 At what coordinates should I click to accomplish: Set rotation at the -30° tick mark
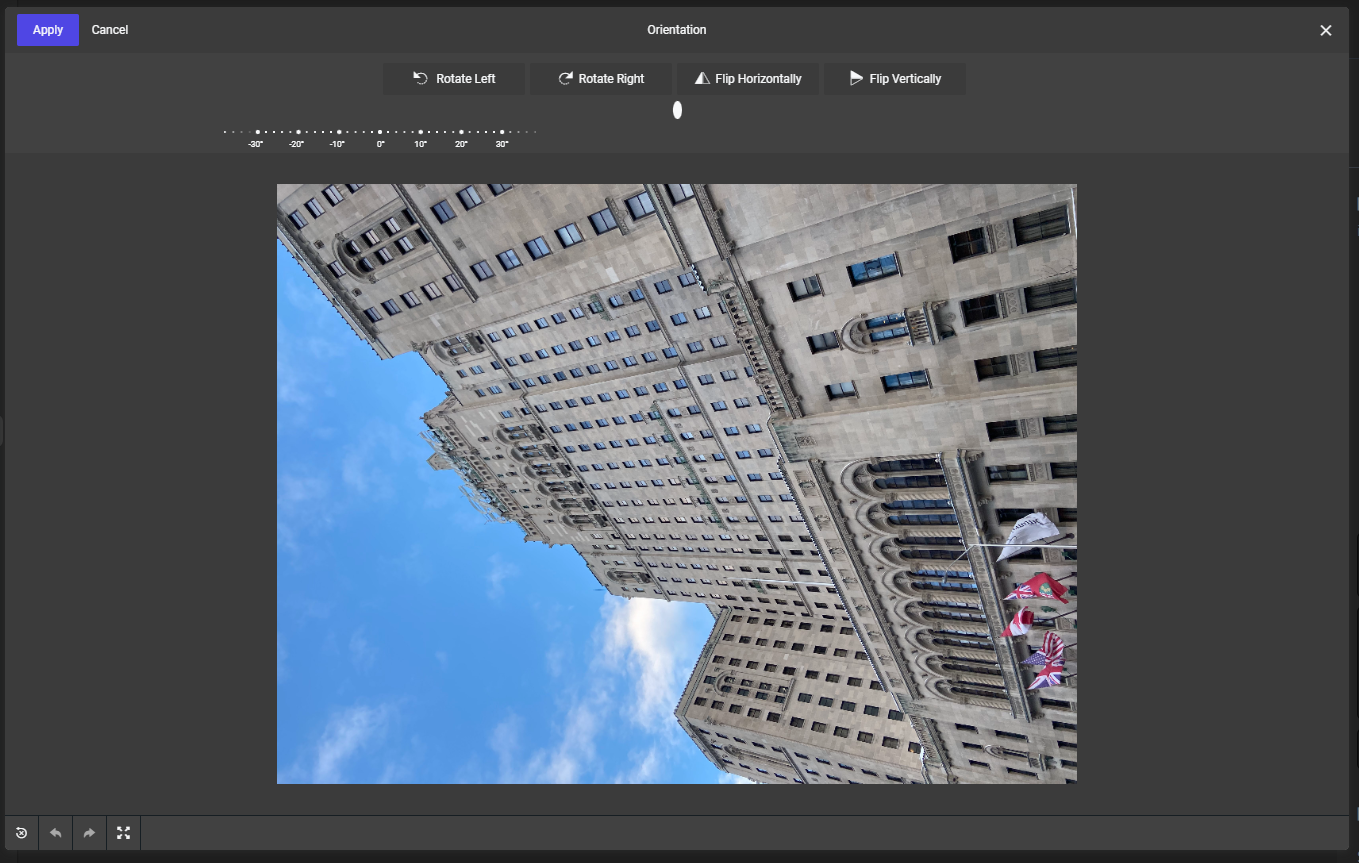[257, 132]
